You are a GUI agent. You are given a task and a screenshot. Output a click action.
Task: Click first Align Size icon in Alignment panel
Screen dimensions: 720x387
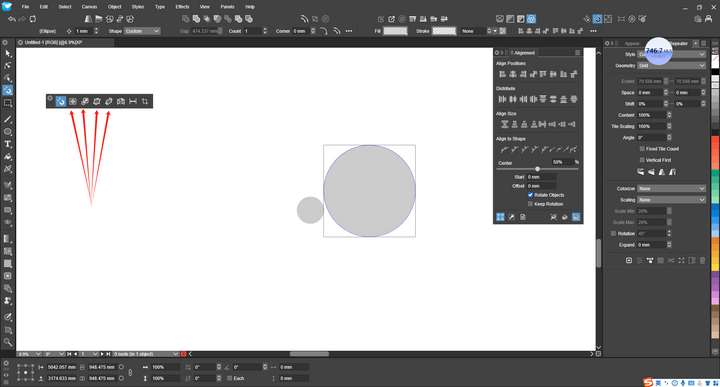[x=504, y=124]
